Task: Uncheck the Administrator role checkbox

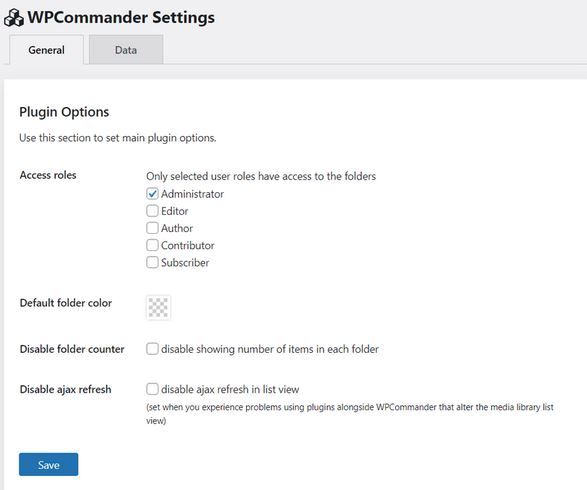Action: (x=152, y=194)
